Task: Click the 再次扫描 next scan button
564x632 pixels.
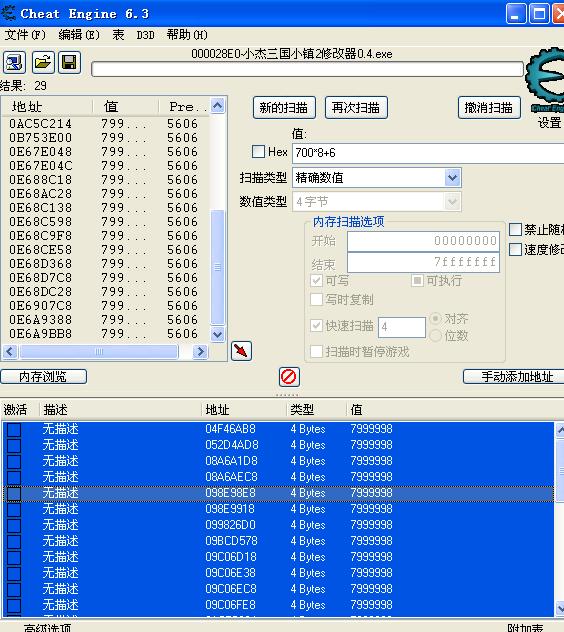Action: [x=356, y=108]
